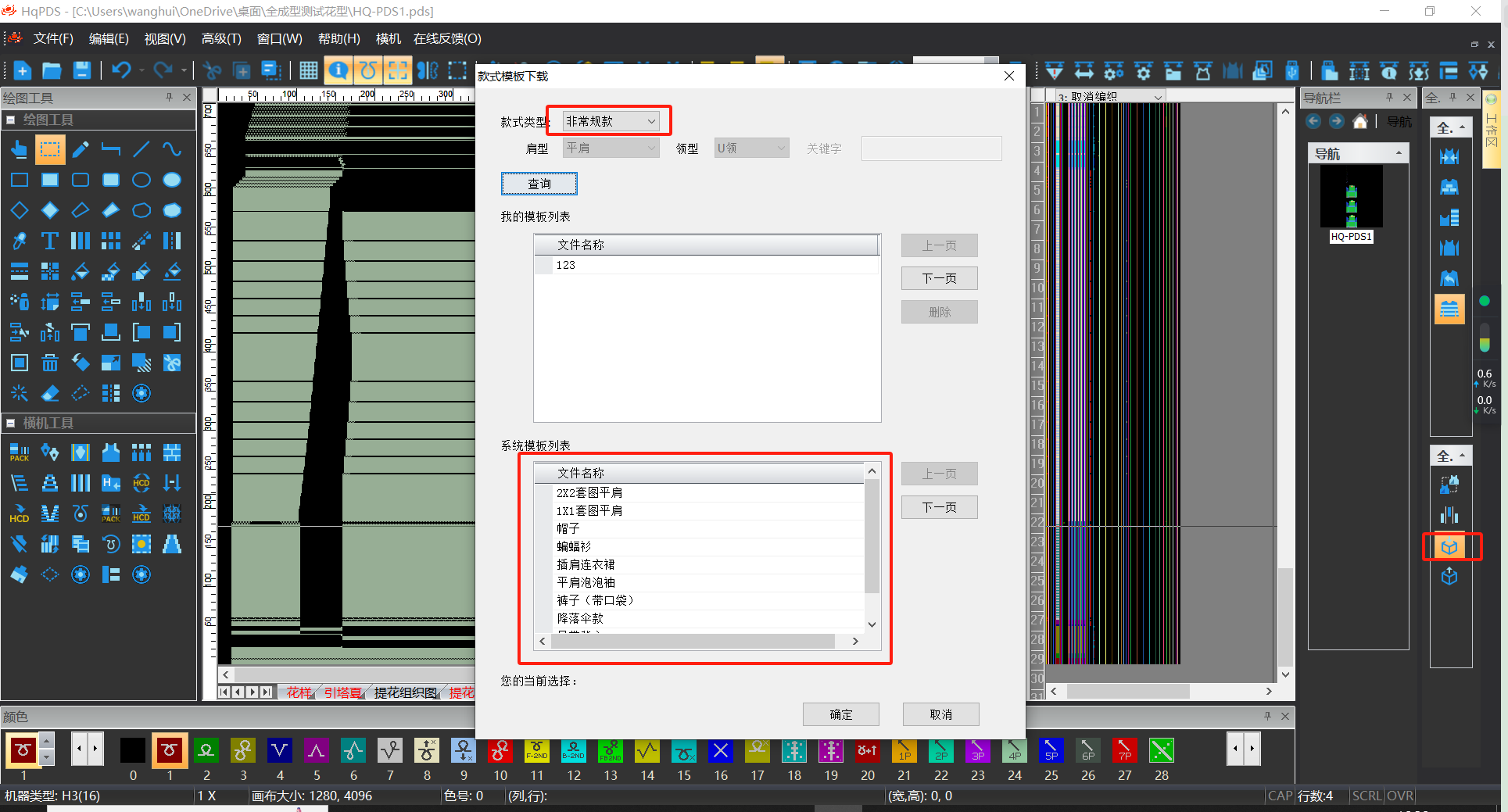Viewport: 1508px width, 812px height.
Task: Collapse the 绘图工具 tool group
Action: click(11, 120)
